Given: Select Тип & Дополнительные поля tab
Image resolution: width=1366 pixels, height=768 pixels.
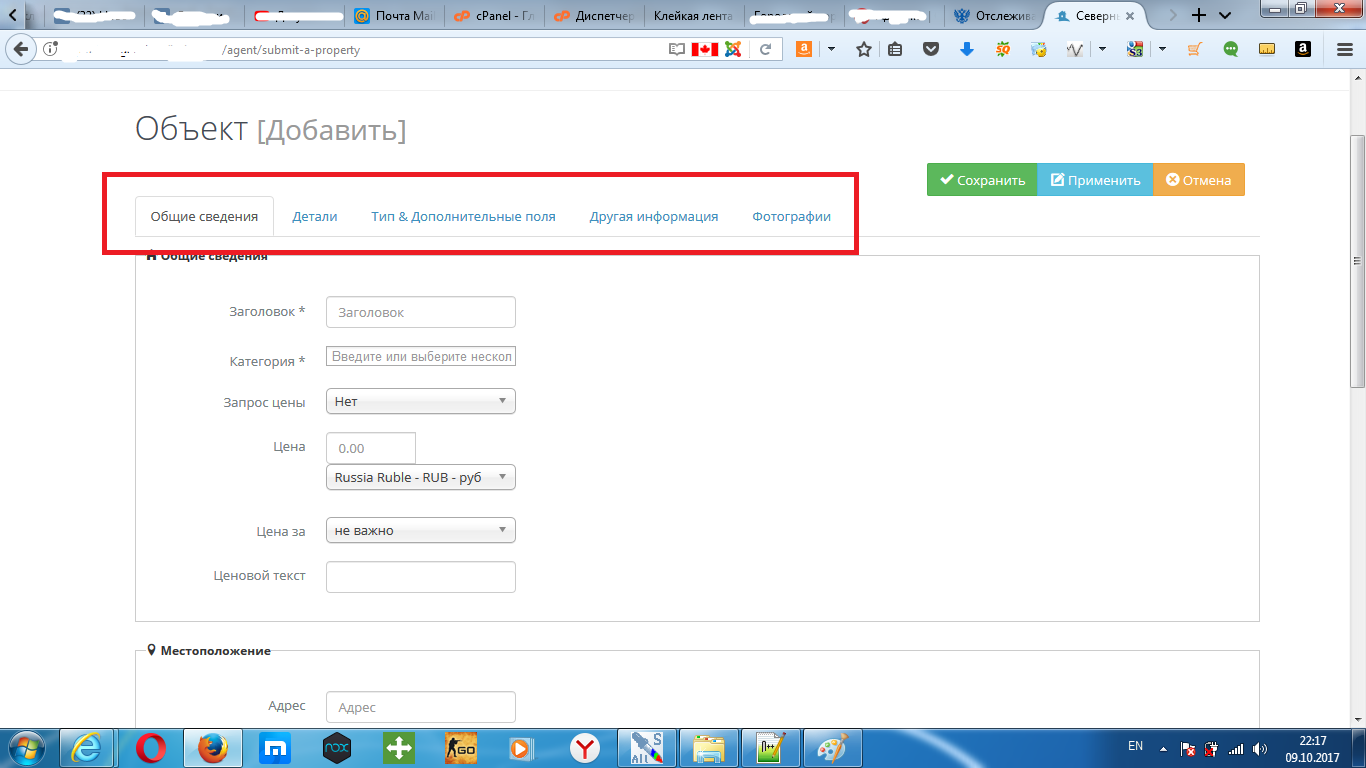Looking at the screenshot, I should click(x=463, y=216).
